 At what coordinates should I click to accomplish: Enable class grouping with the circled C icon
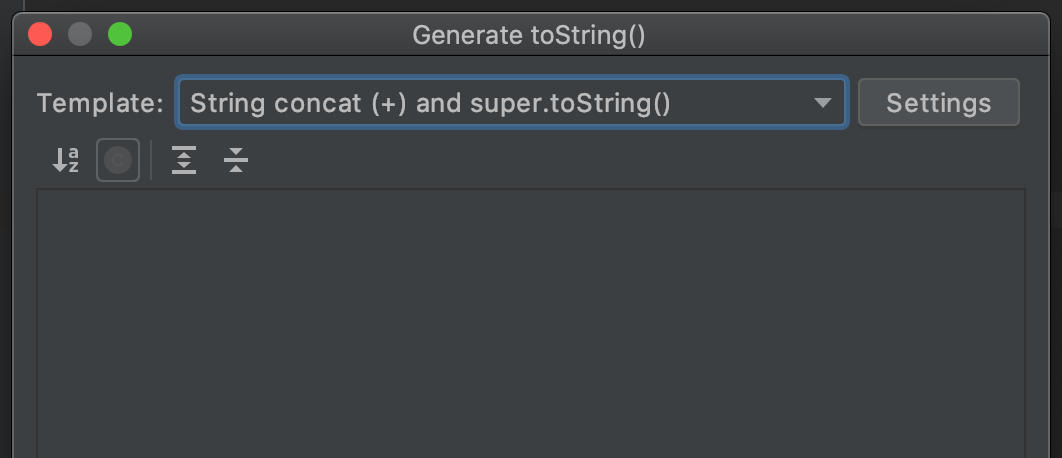(x=118, y=160)
